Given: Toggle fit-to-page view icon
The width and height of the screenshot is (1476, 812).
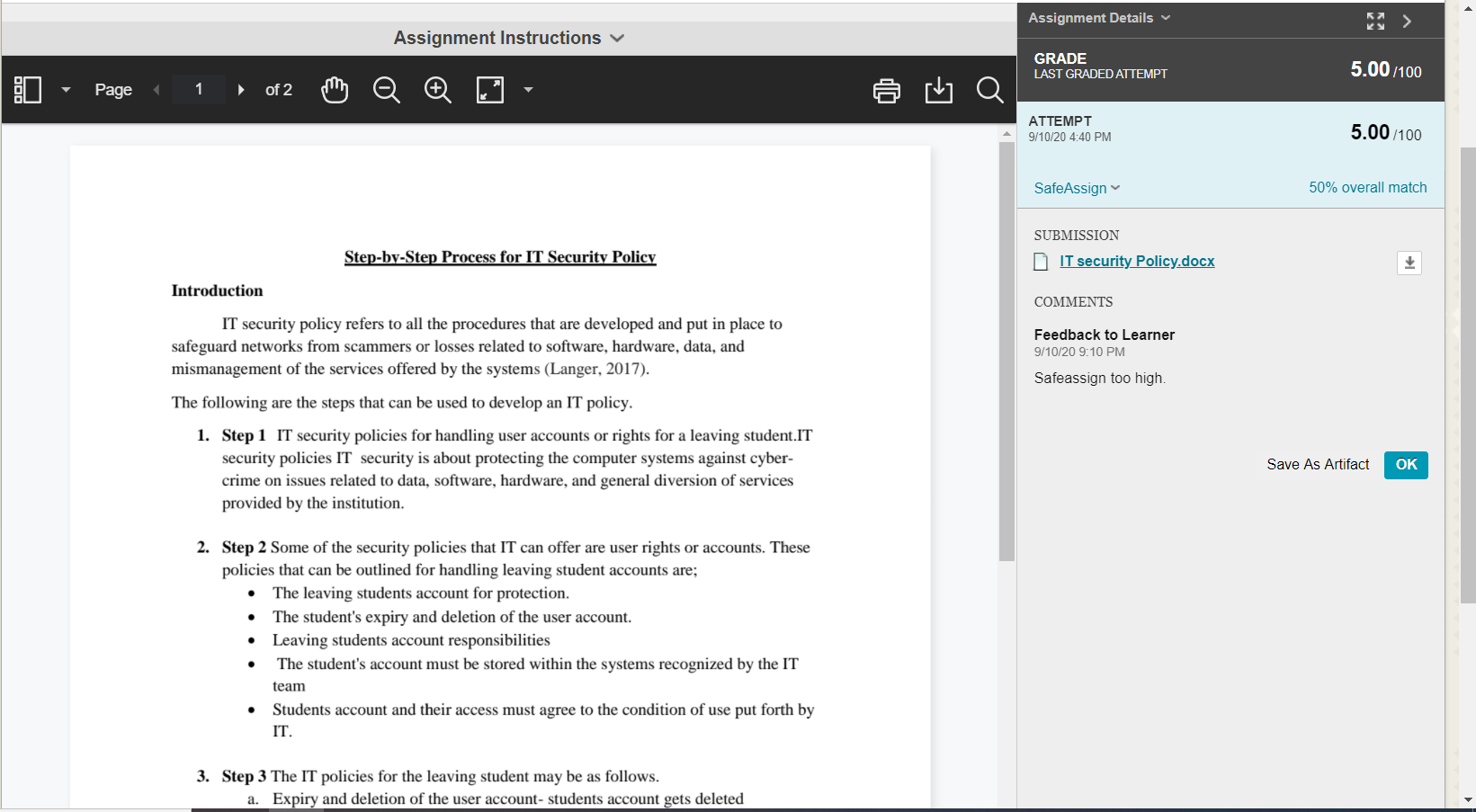Looking at the screenshot, I should (x=490, y=90).
